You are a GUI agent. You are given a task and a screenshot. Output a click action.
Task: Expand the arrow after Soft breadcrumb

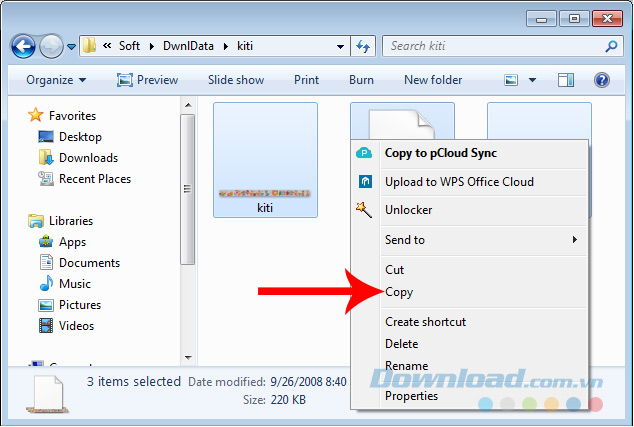tap(152, 47)
